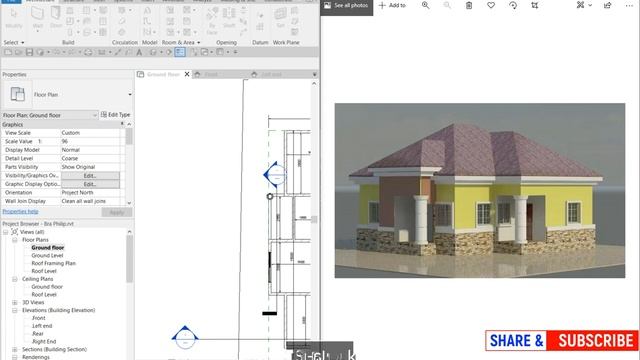Activate the Grid datum tool

(260, 27)
